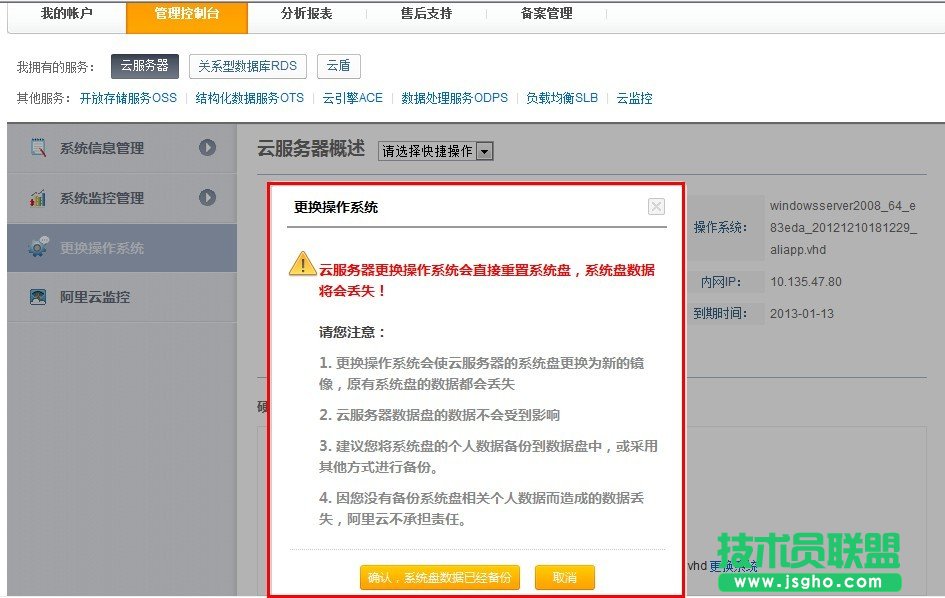Select 系统监控管理 in sidebar
The image size is (945, 598).
122,198
